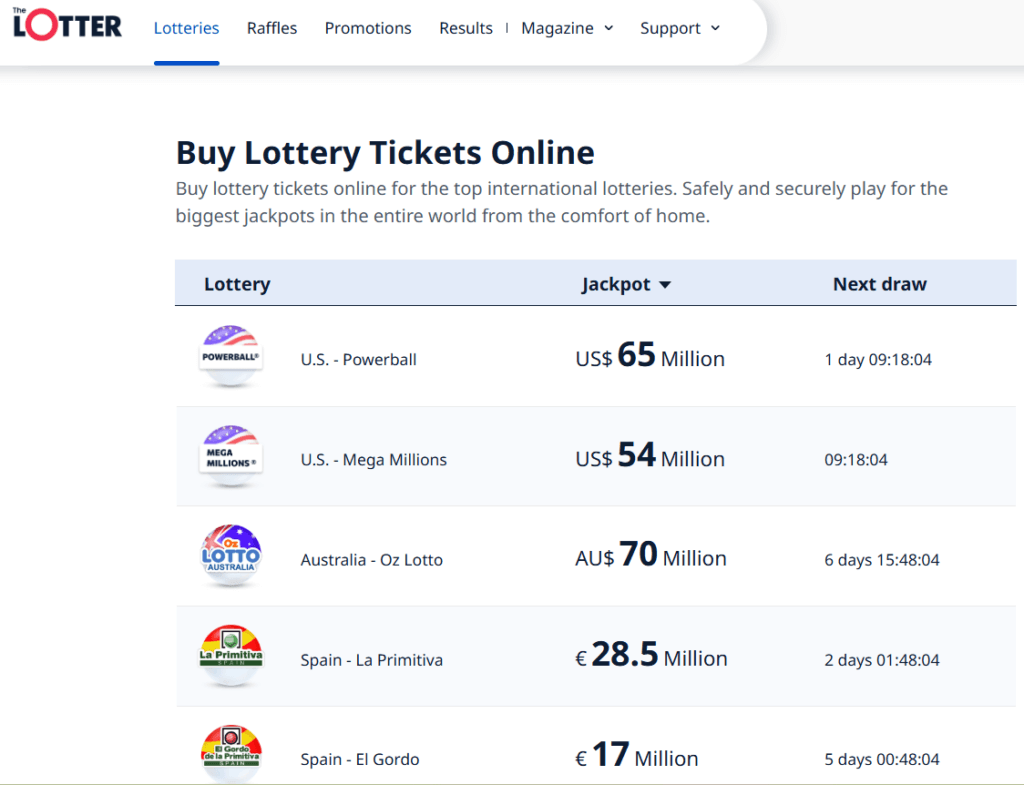The image size is (1024, 785).
Task: Select the € 28.5 Million jackpot
Action: pos(651,656)
